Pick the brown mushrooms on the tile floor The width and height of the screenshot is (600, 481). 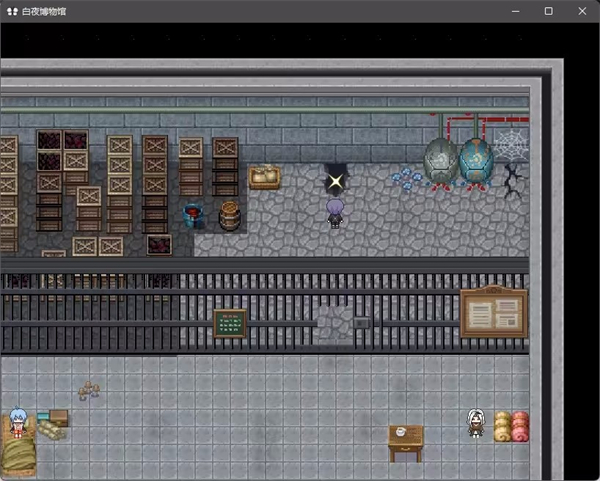tap(89, 390)
